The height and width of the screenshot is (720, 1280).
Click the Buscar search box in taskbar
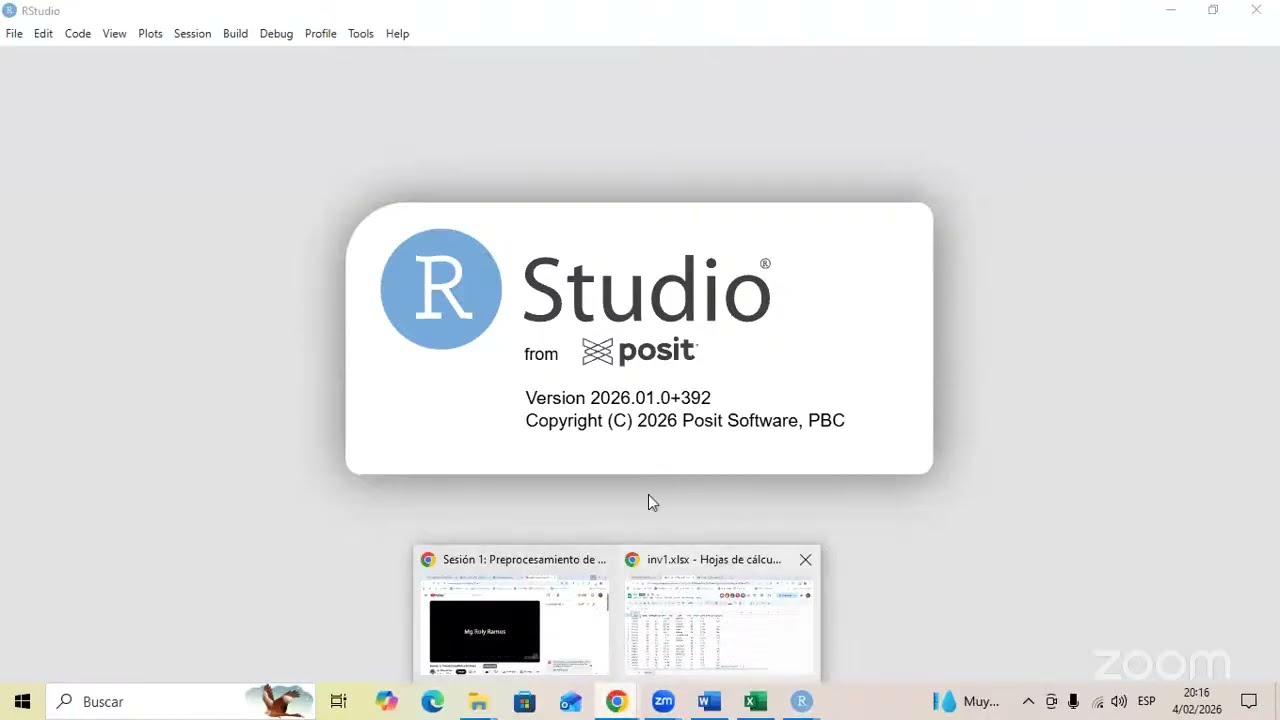point(180,701)
